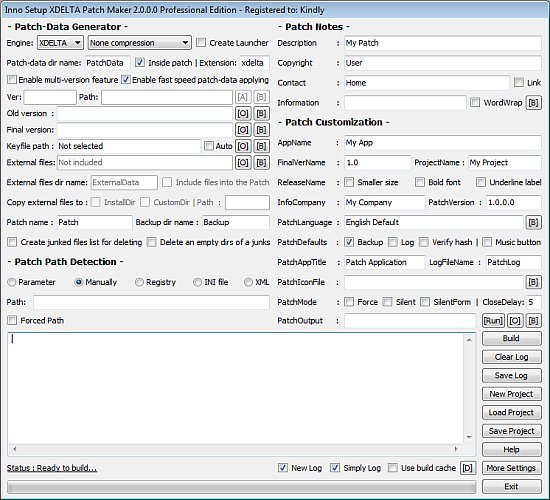Click the log horizontal scrollbar right arrow
Viewport: 550px width, 500px height.
(x=456, y=449)
